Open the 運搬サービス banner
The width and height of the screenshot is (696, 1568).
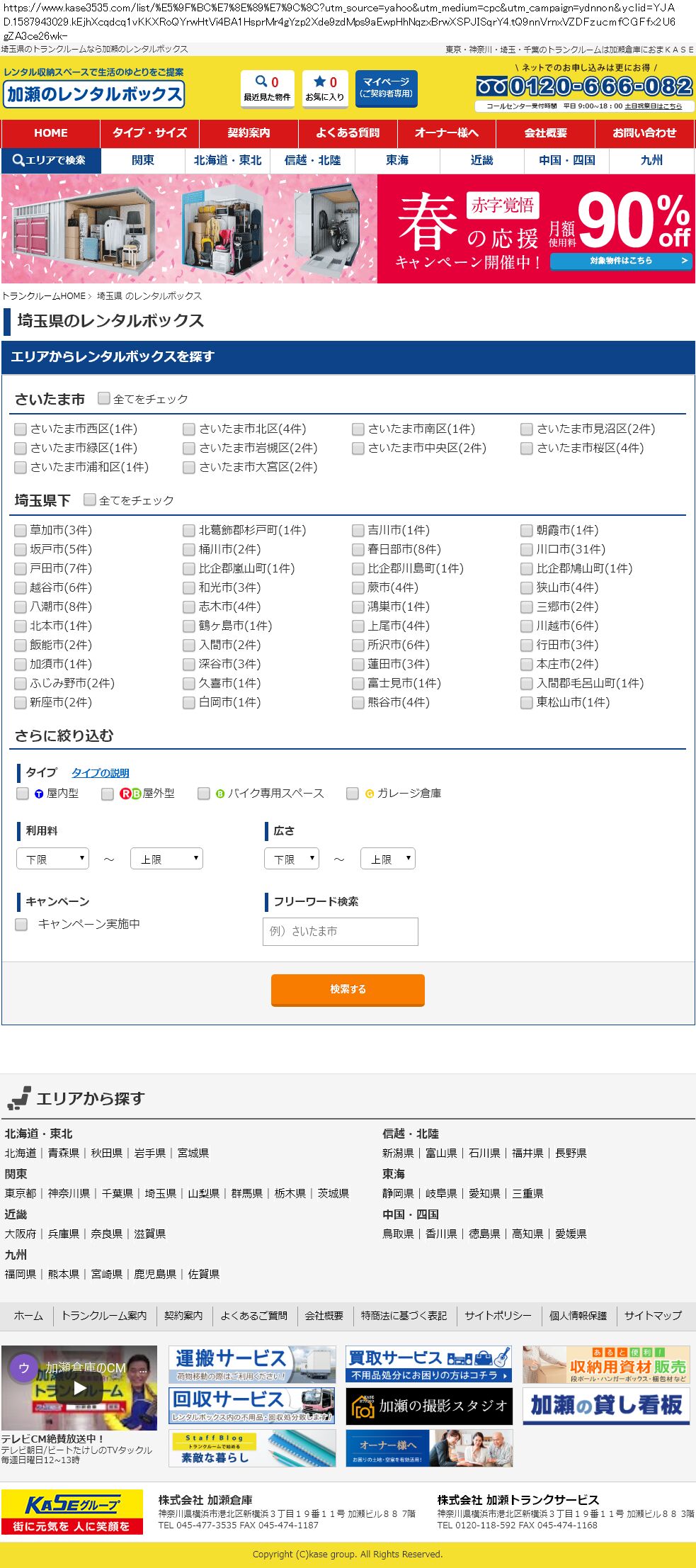tap(251, 1364)
